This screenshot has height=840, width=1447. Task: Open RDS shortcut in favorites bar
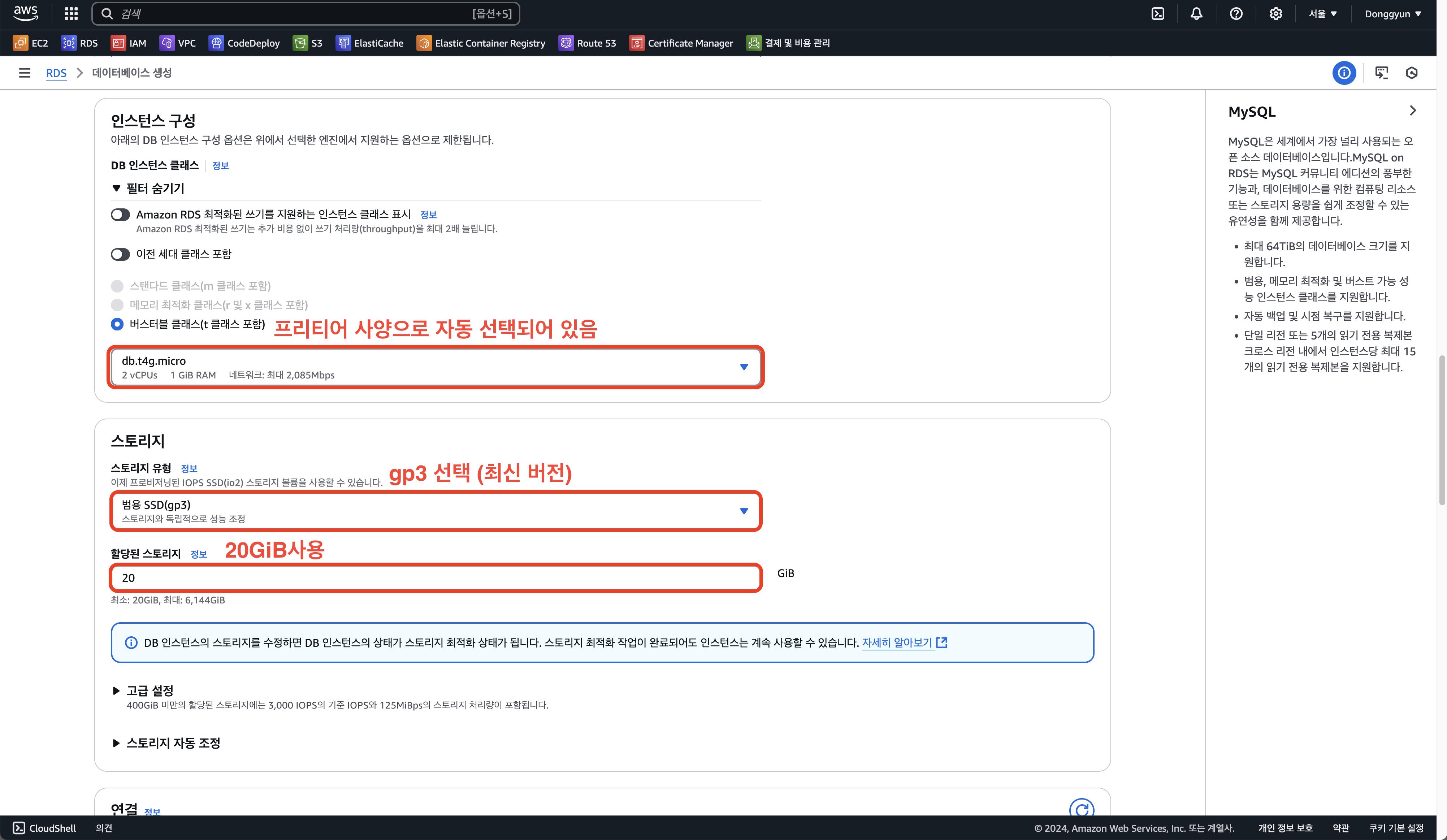[x=80, y=43]
